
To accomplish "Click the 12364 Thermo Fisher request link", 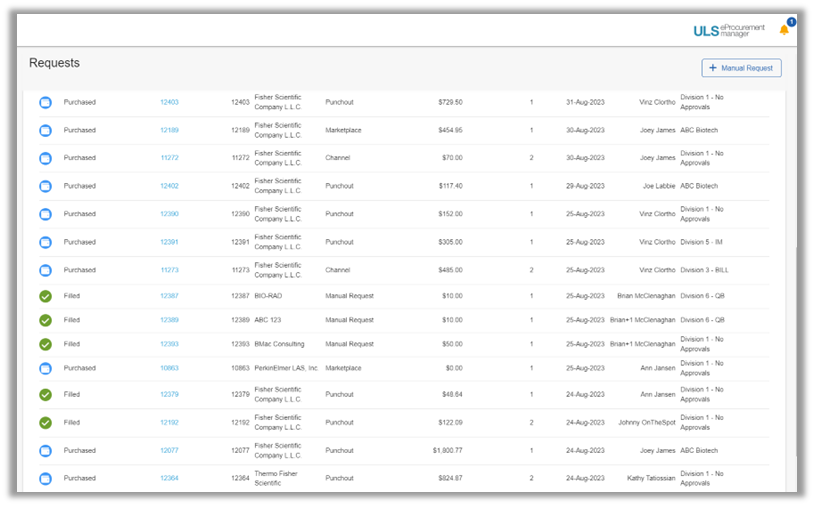I will [169, 478].
